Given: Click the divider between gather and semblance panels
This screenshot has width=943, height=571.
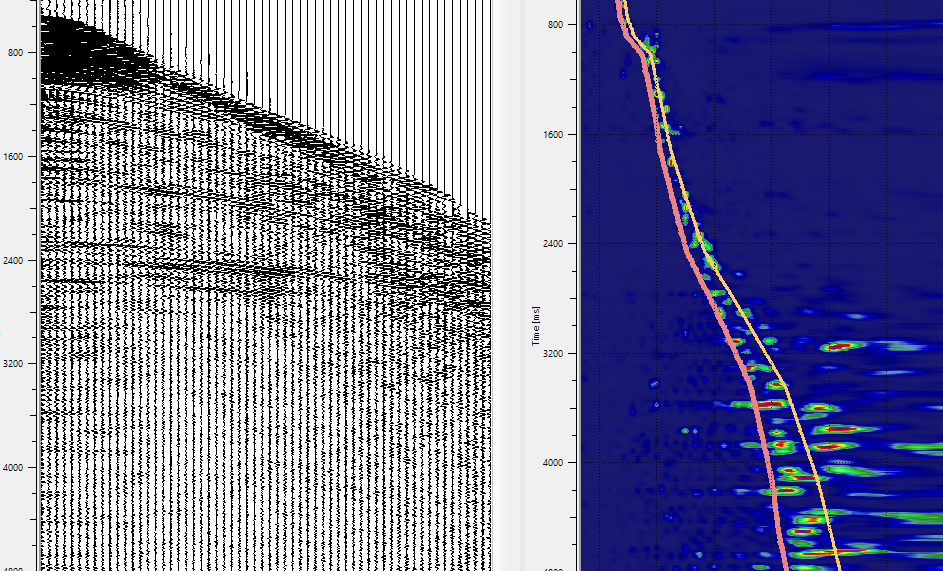Looking at the screenshot, I should pyautogui.click(x=508, y=285).
